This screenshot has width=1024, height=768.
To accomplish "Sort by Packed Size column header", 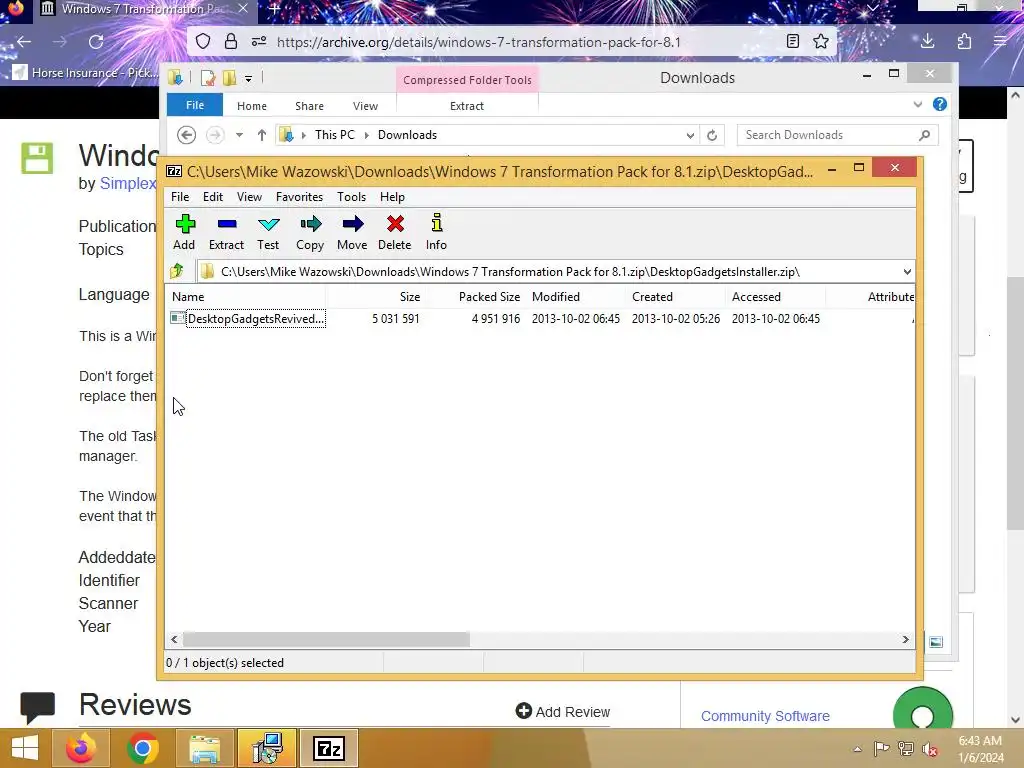I will tap(489, 296).
